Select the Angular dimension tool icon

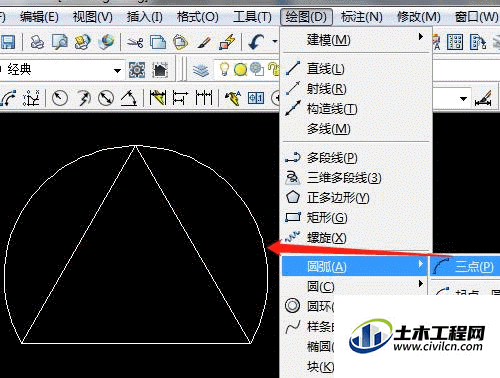click(x=129, y=98)
